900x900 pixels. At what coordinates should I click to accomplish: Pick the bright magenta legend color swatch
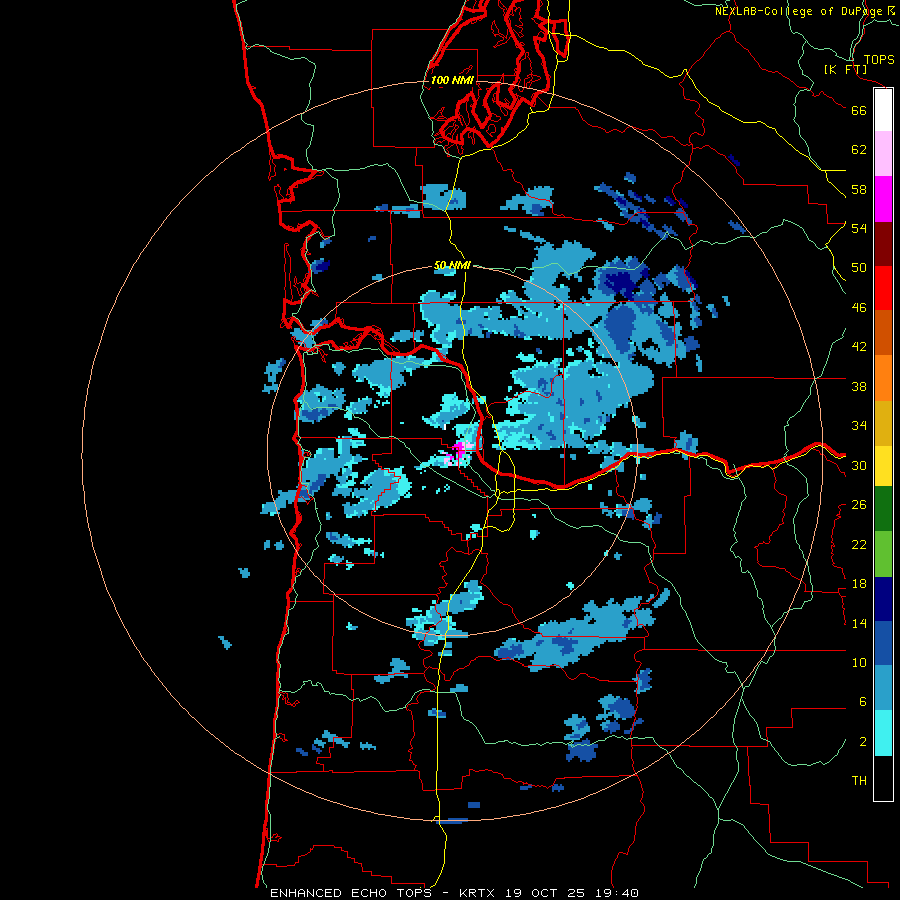pos(883,199)
